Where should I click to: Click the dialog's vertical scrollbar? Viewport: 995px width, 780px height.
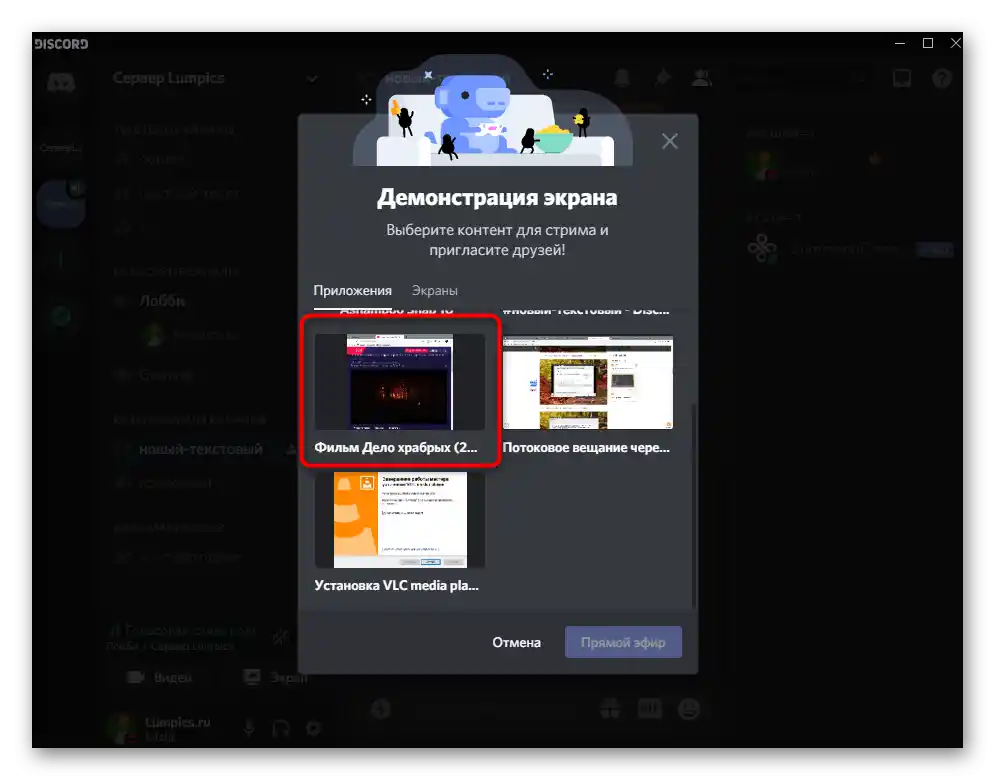[x=694, y=505]
